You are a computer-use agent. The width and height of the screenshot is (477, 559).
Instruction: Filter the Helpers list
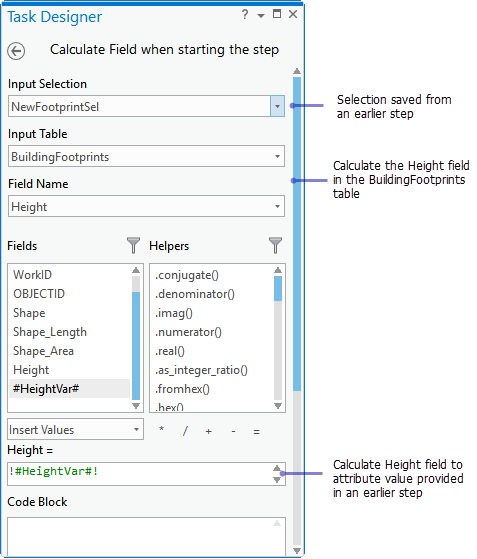275,245
